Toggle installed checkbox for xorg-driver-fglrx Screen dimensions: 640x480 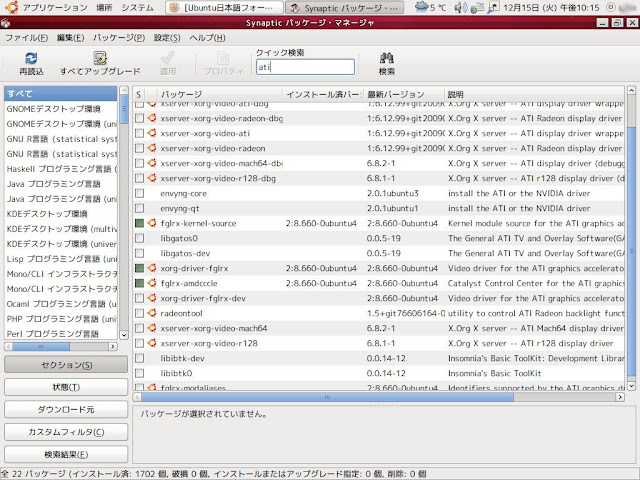tap(140, 268)
